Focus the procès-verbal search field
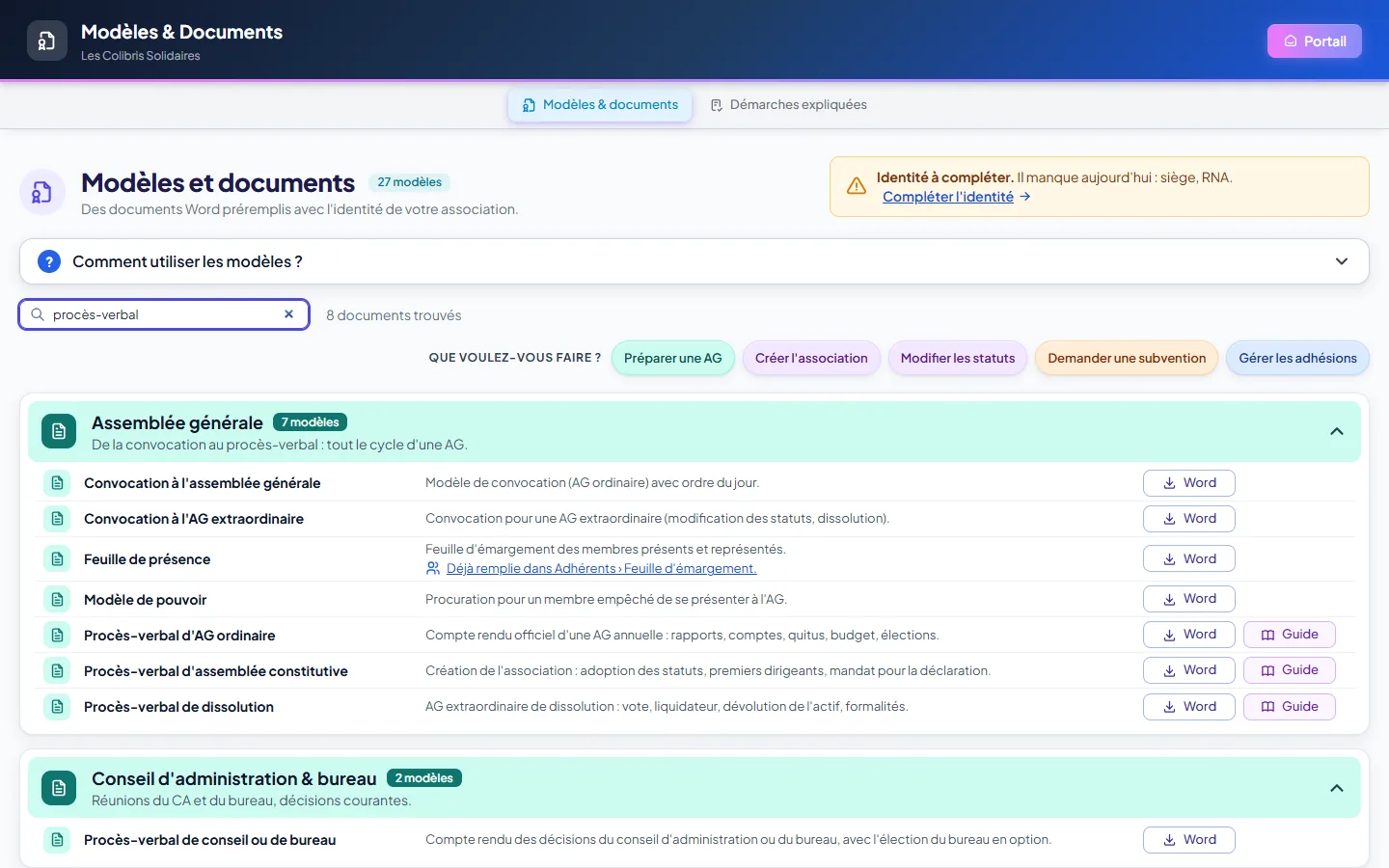Viewport: 1389px width, 868px height. [x=164, y=314]
